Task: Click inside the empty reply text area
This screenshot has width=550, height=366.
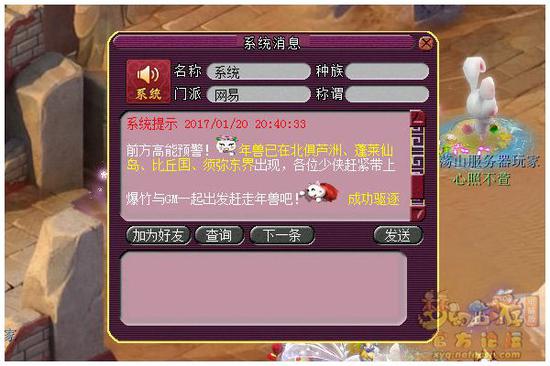Action: 264,288
